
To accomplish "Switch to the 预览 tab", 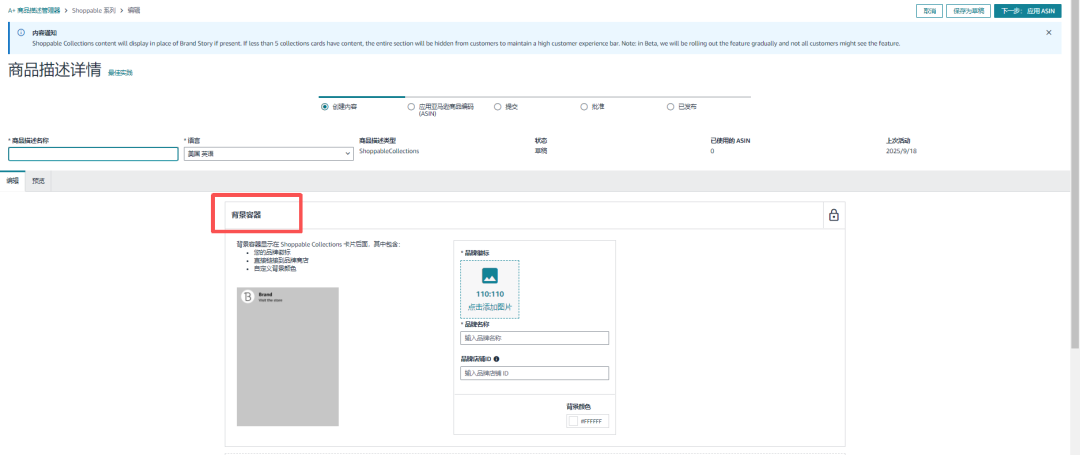I will pyautogui.click(x=38, y=181).
